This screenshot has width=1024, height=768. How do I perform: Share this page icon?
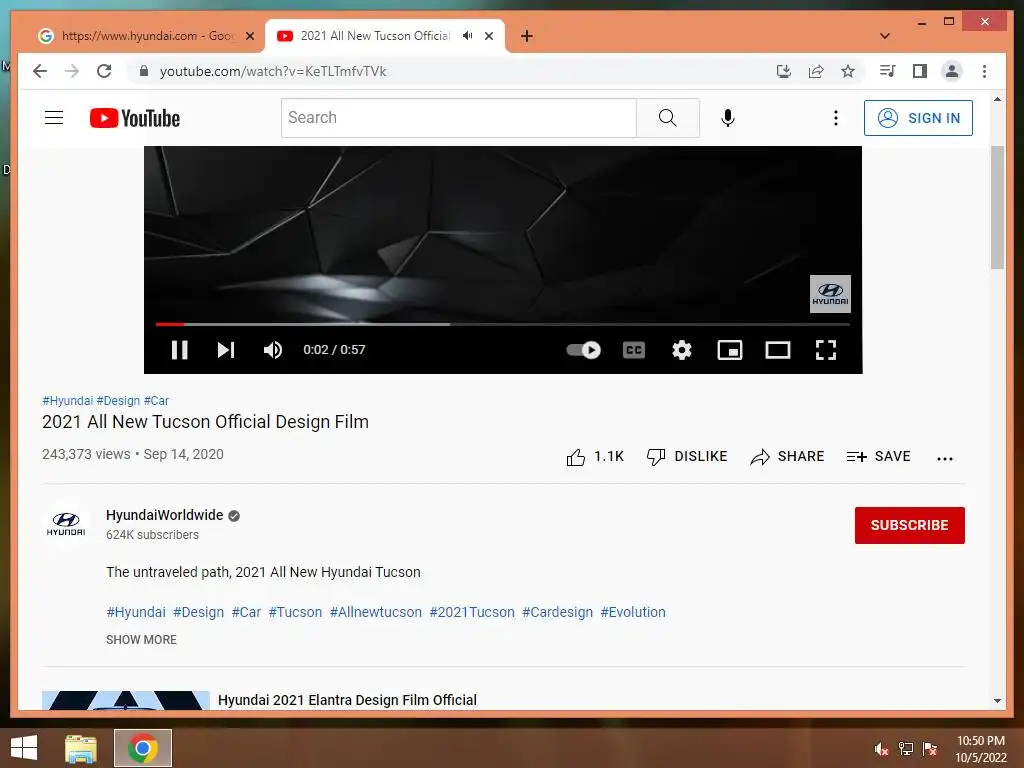pyautogui.click(x=816, y=71)
